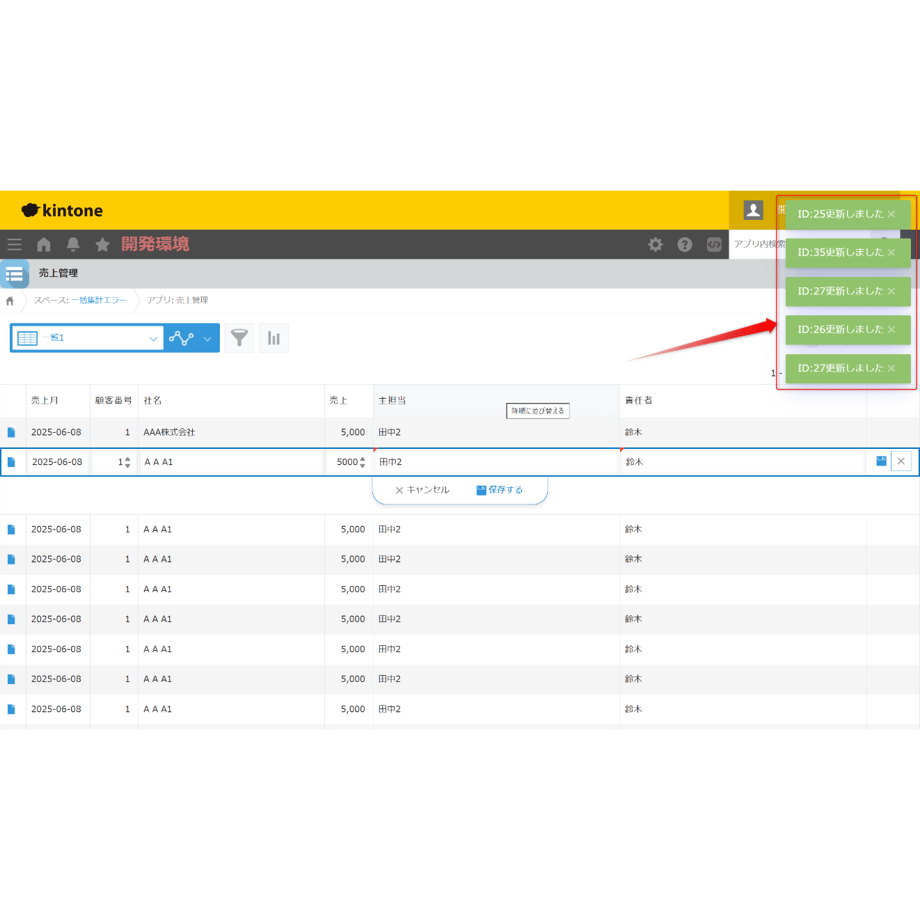The width and height of the screenshot is (920, 920).
Task: Edit the company name field A A A1
Action: tap(232, 462)
